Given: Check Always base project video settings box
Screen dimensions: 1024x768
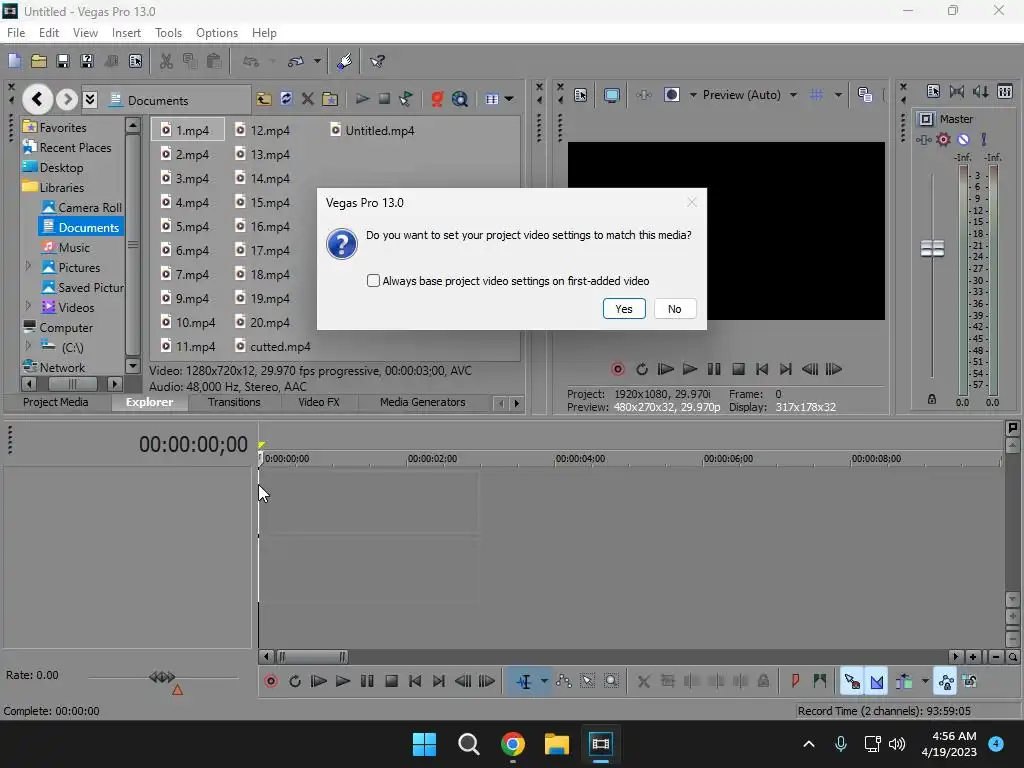Looking at the screenshot, I should 373,281.
